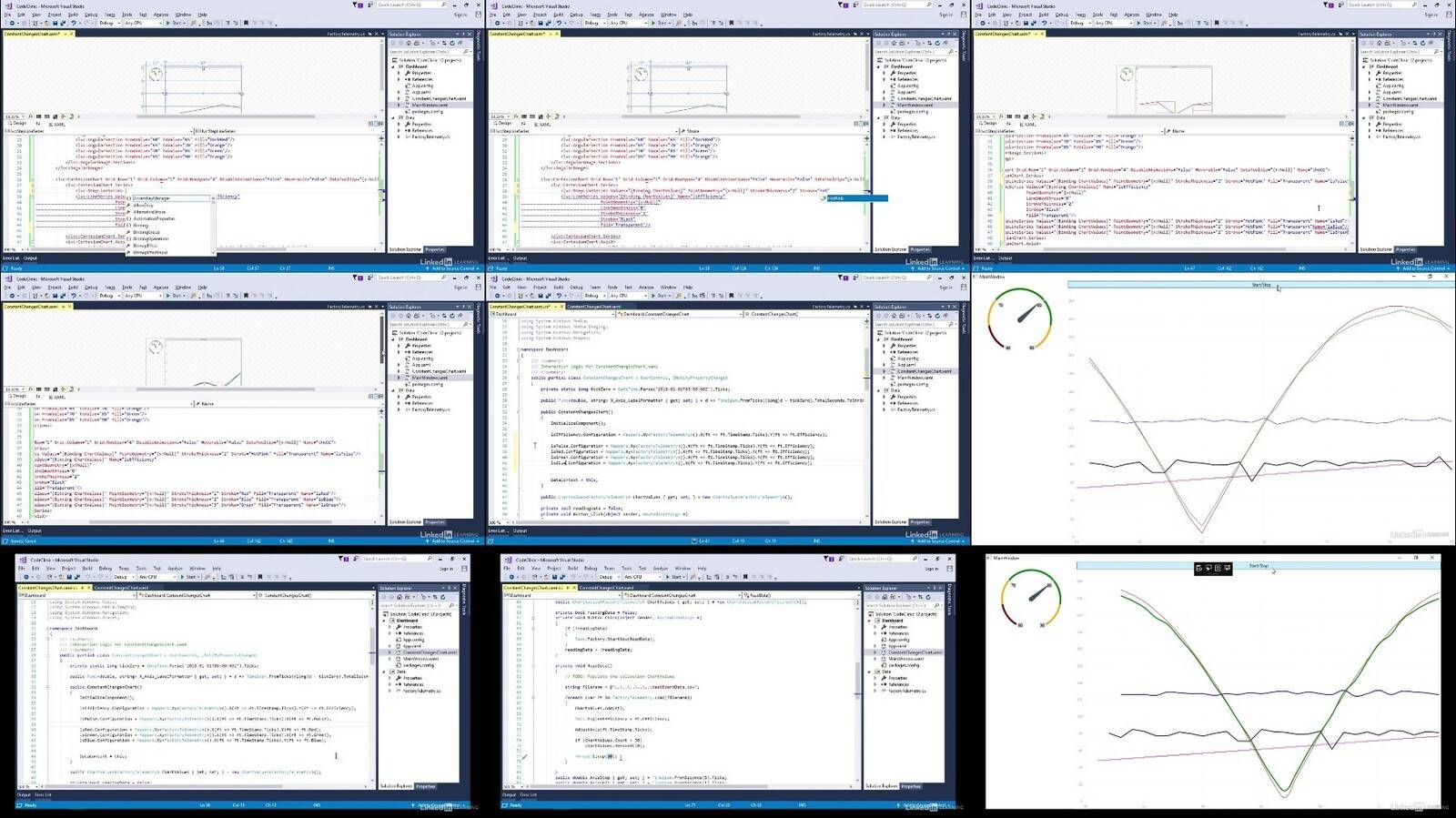Click Start debugging button in top-middle frame
This screenshot has width=1456, height=818.
click(x=662, y=23)
